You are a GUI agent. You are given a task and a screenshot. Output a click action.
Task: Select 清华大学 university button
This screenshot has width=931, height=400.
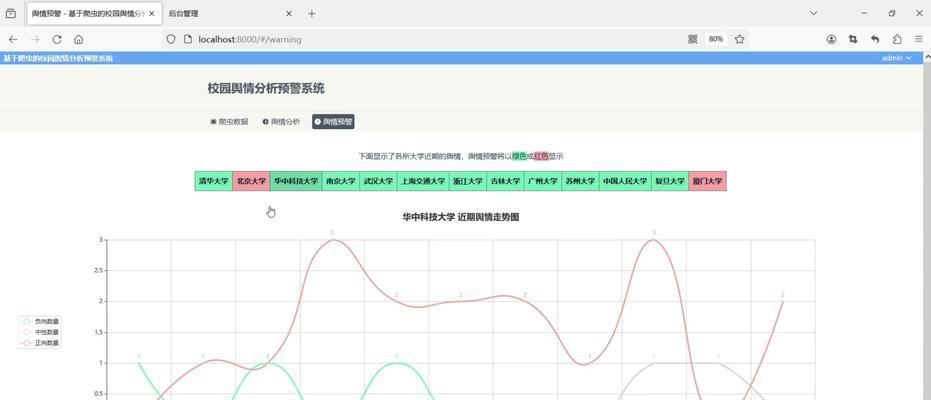pyautogui.click(x=214, y=181)
